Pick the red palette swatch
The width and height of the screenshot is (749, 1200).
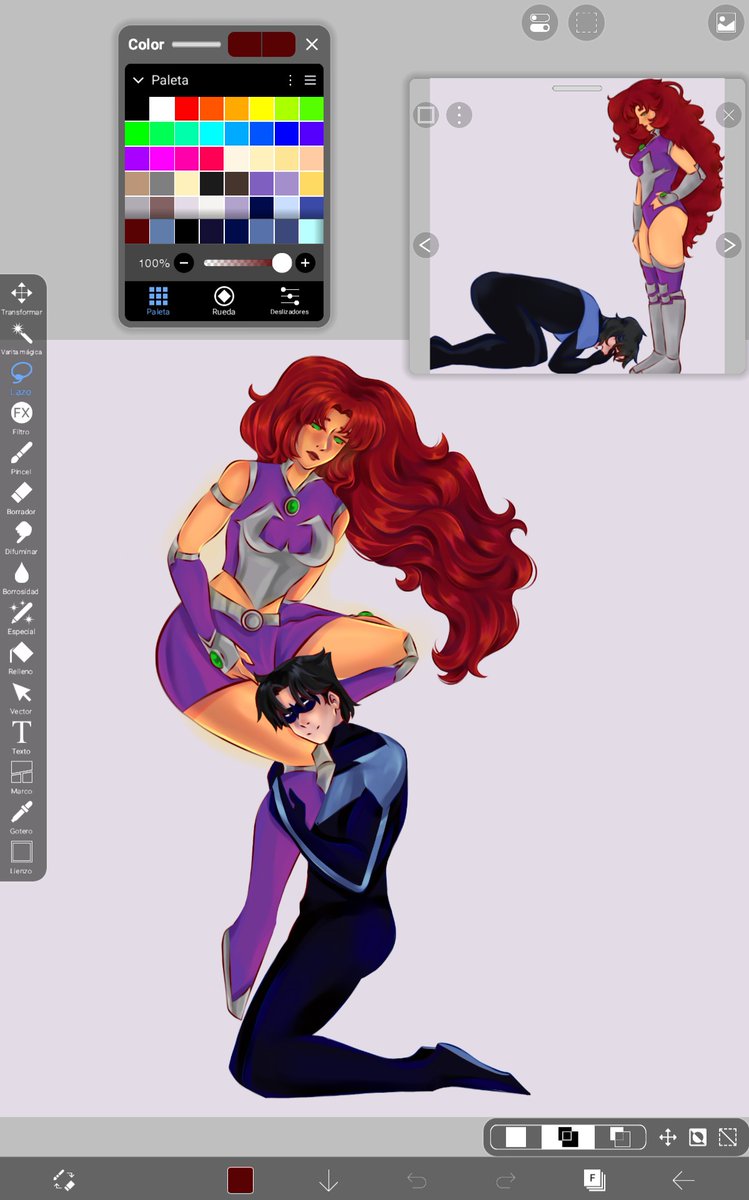(x=187, y=108)
